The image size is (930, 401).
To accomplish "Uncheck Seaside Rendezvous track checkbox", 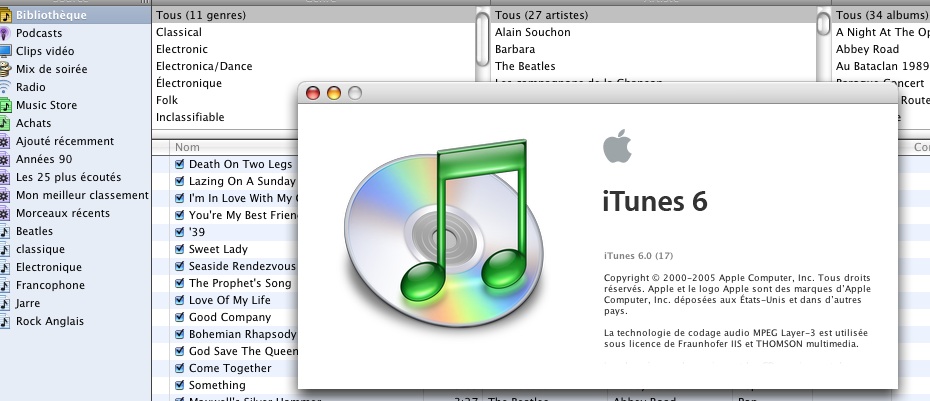I will point(180,266).
